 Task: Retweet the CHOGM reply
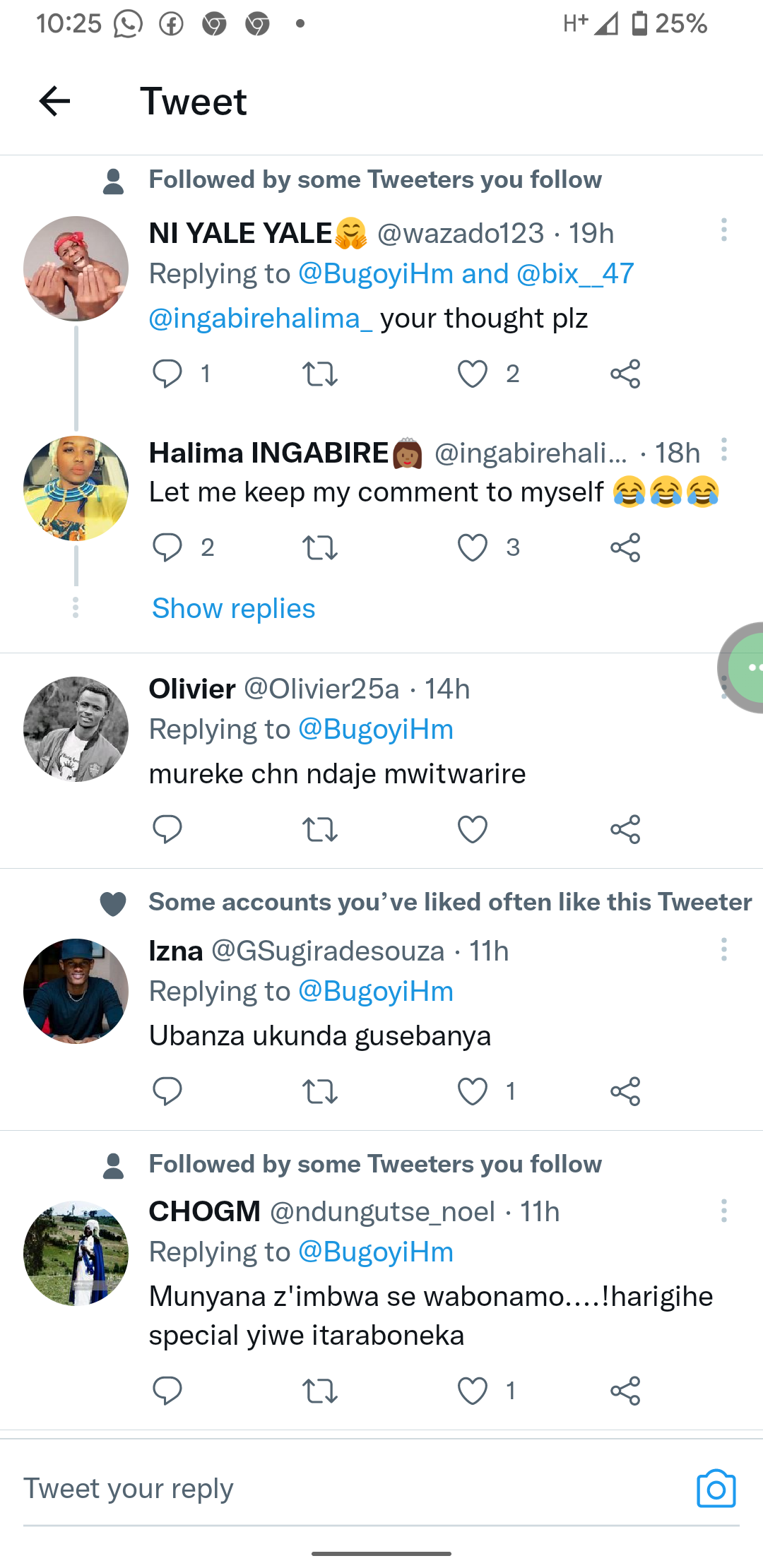coord(319,1391)
